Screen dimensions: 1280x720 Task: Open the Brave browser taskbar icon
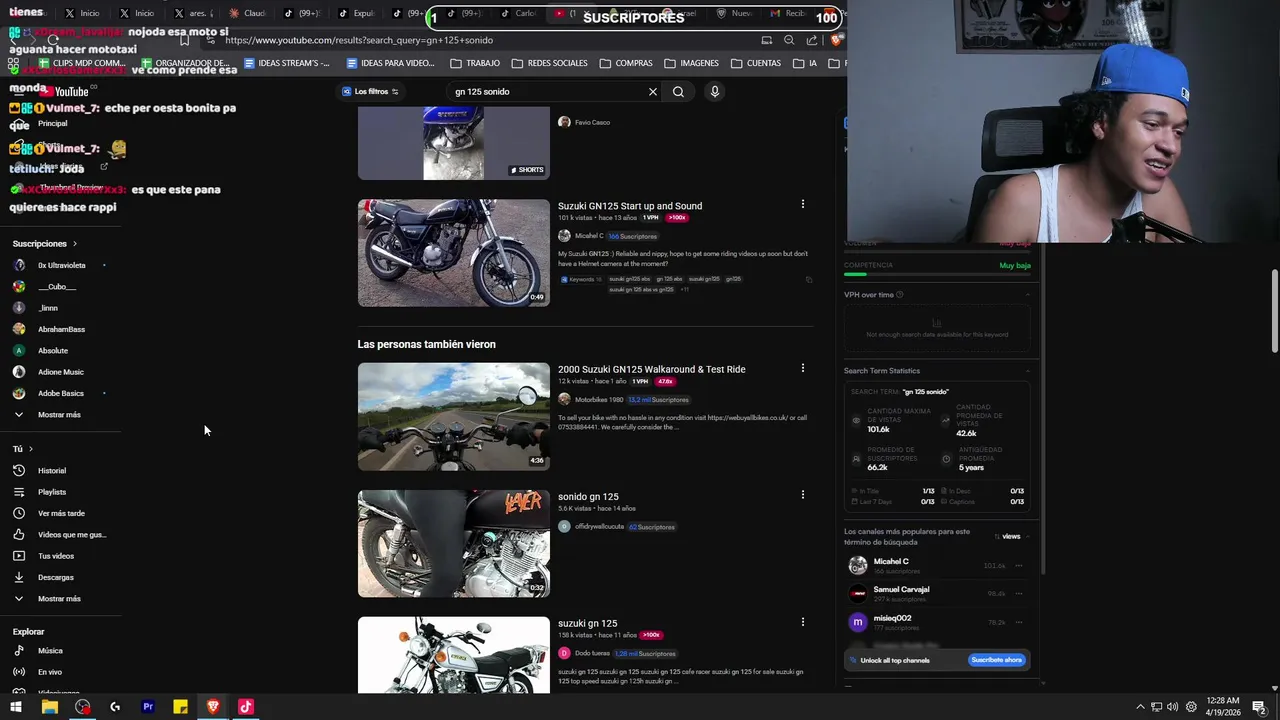click(213, 707)
